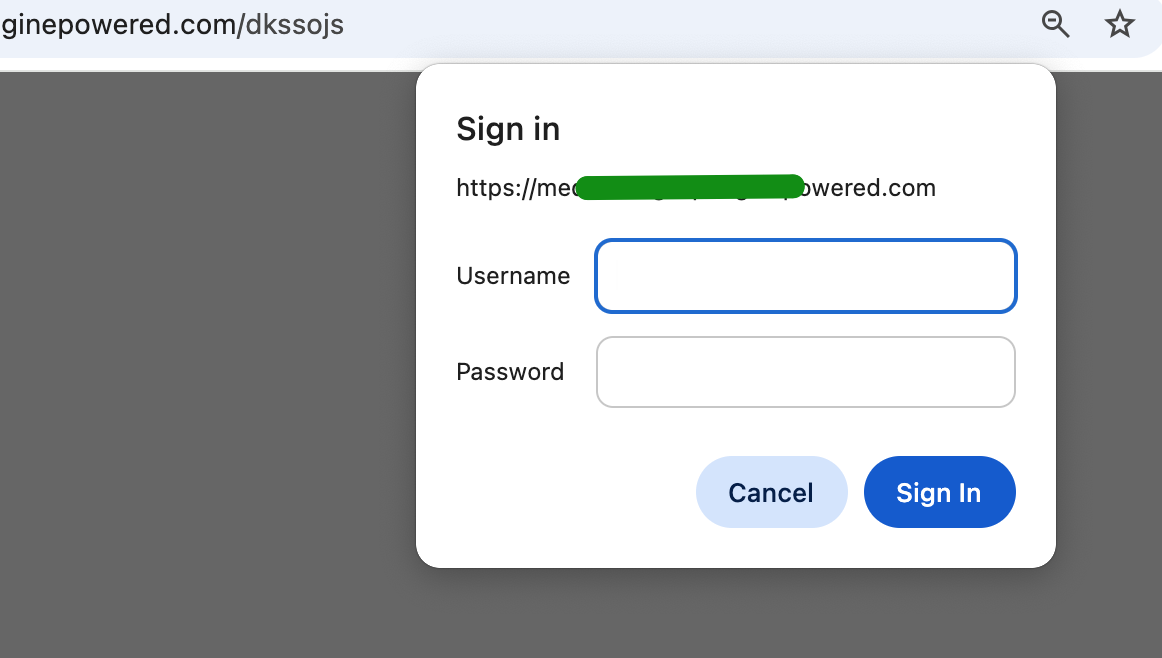Click the "https://me" start of dialog URL
This screenshot has height=658, width=1162.
coord(516,188)
